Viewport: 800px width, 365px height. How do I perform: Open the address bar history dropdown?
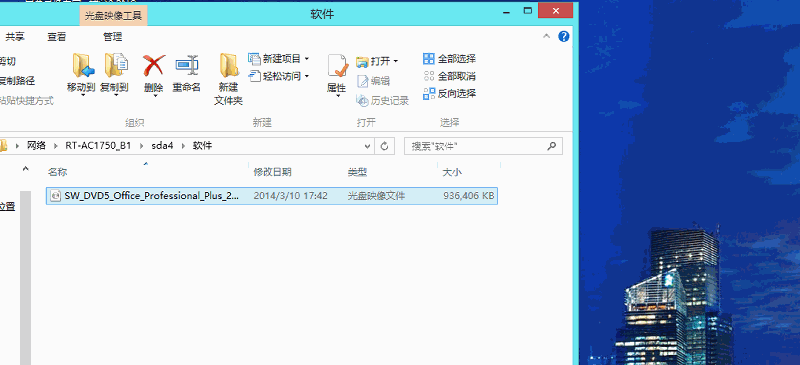pyautogui.click(x=367, y=146)
